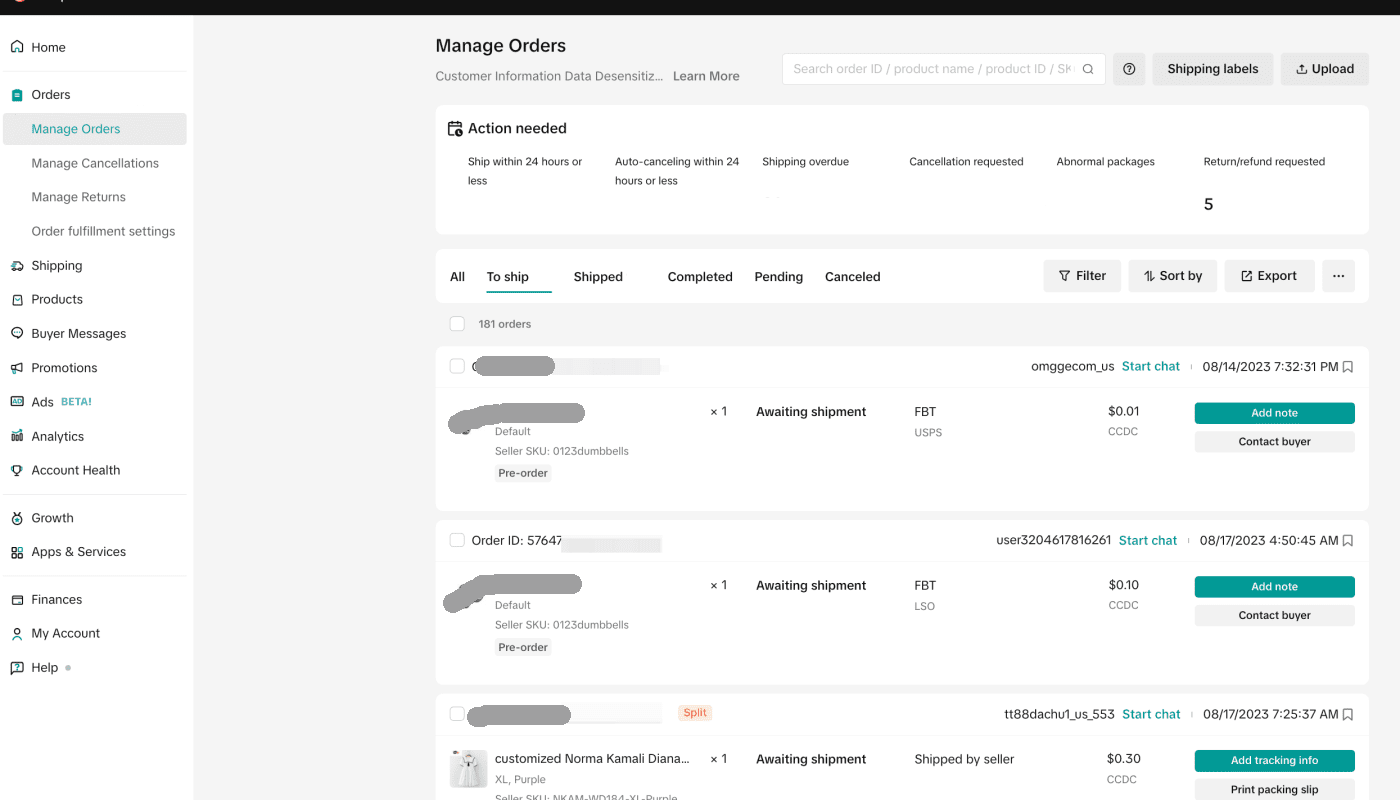The image size is (1400, 800).
Task: Select all 181 orders checkbox
Action: [x=457, y=324]
